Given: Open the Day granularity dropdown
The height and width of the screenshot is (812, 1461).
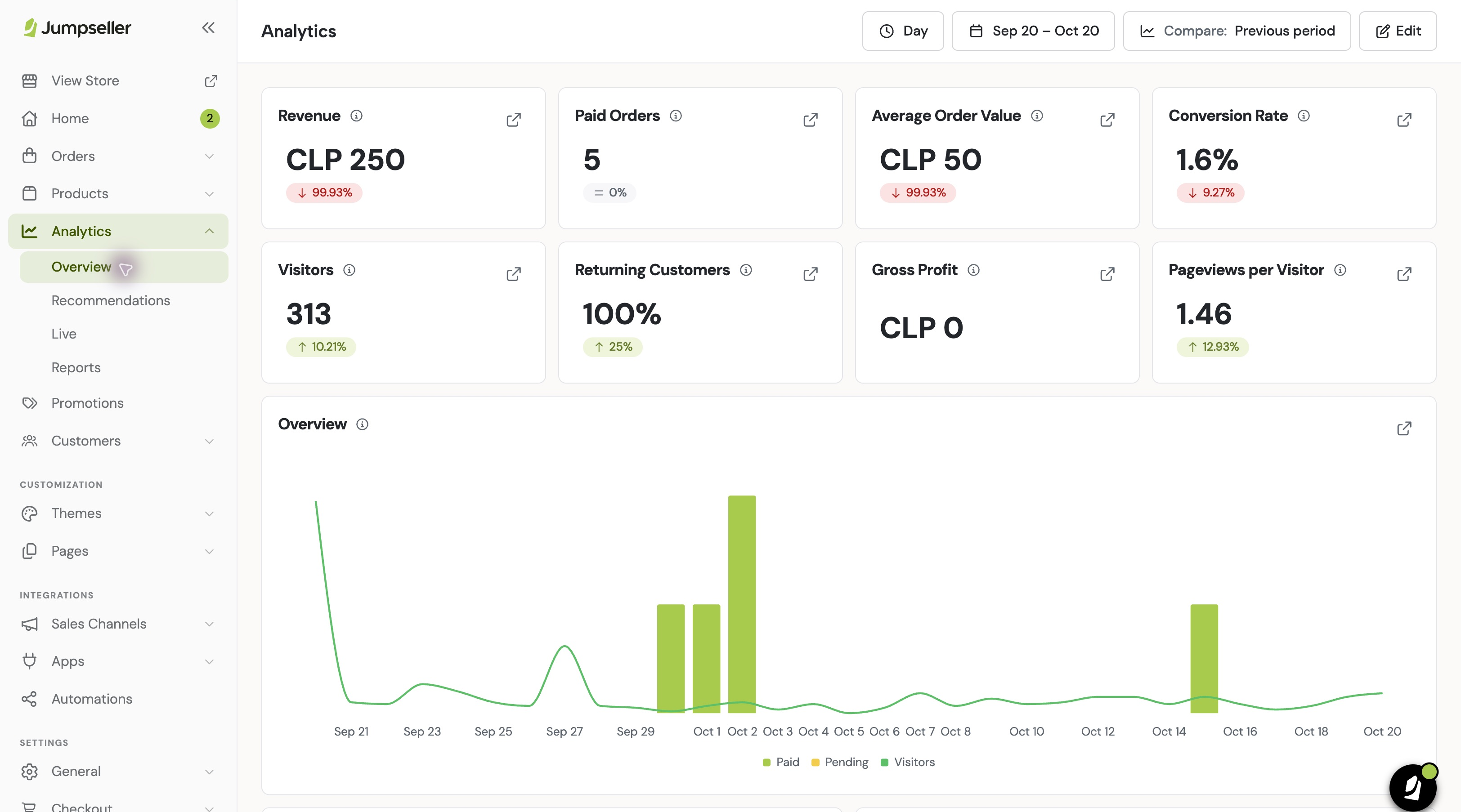Looking at the screenshot, I should [903, 31].
